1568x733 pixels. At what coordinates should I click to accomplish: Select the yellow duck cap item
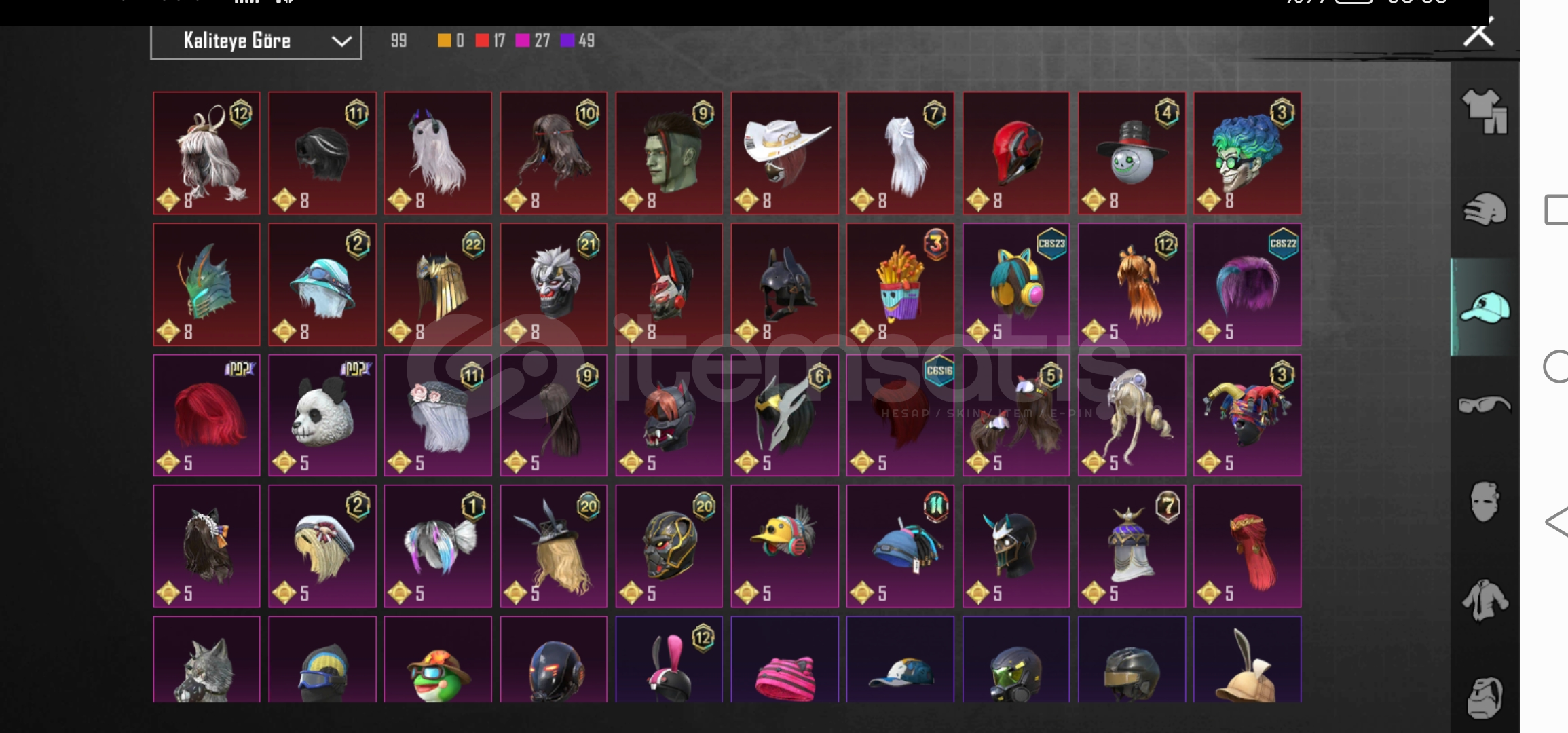click(785, 546)
